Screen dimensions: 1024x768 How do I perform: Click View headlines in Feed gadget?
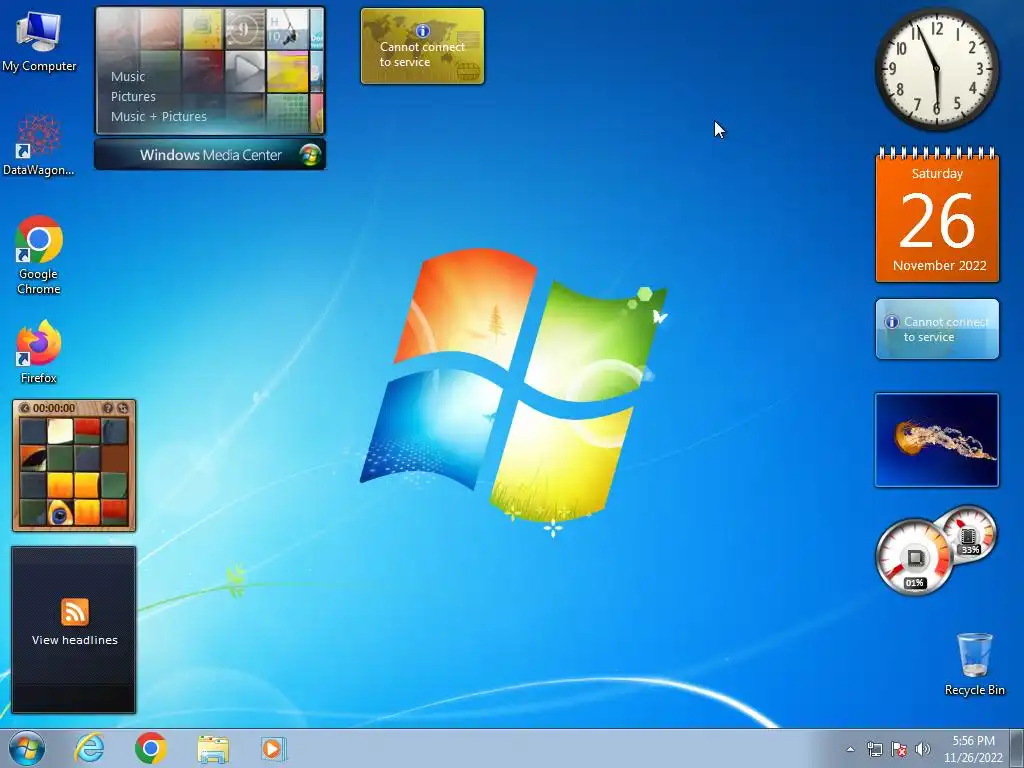coord(74,640)
